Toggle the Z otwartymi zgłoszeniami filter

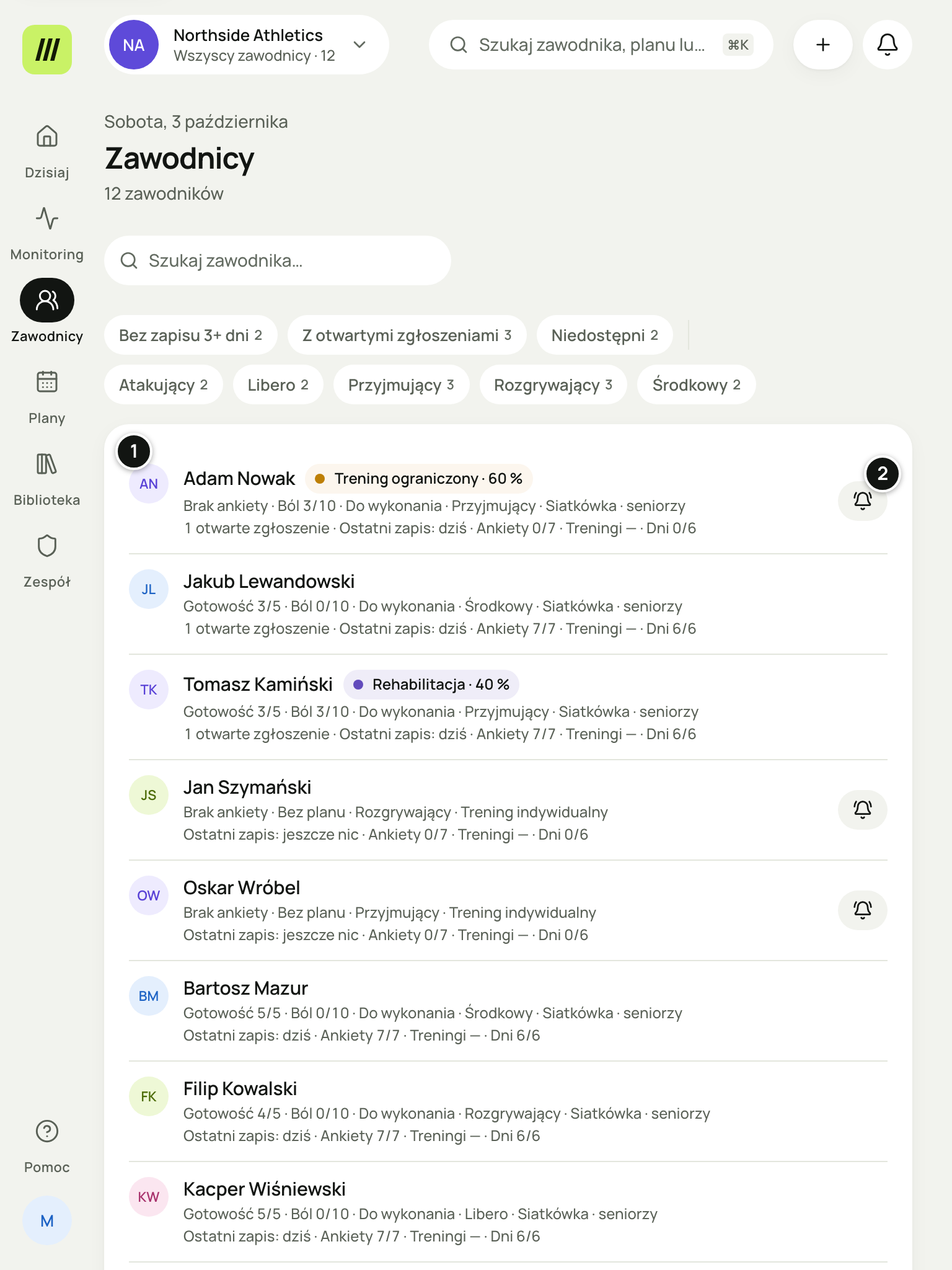pos(407,335)
